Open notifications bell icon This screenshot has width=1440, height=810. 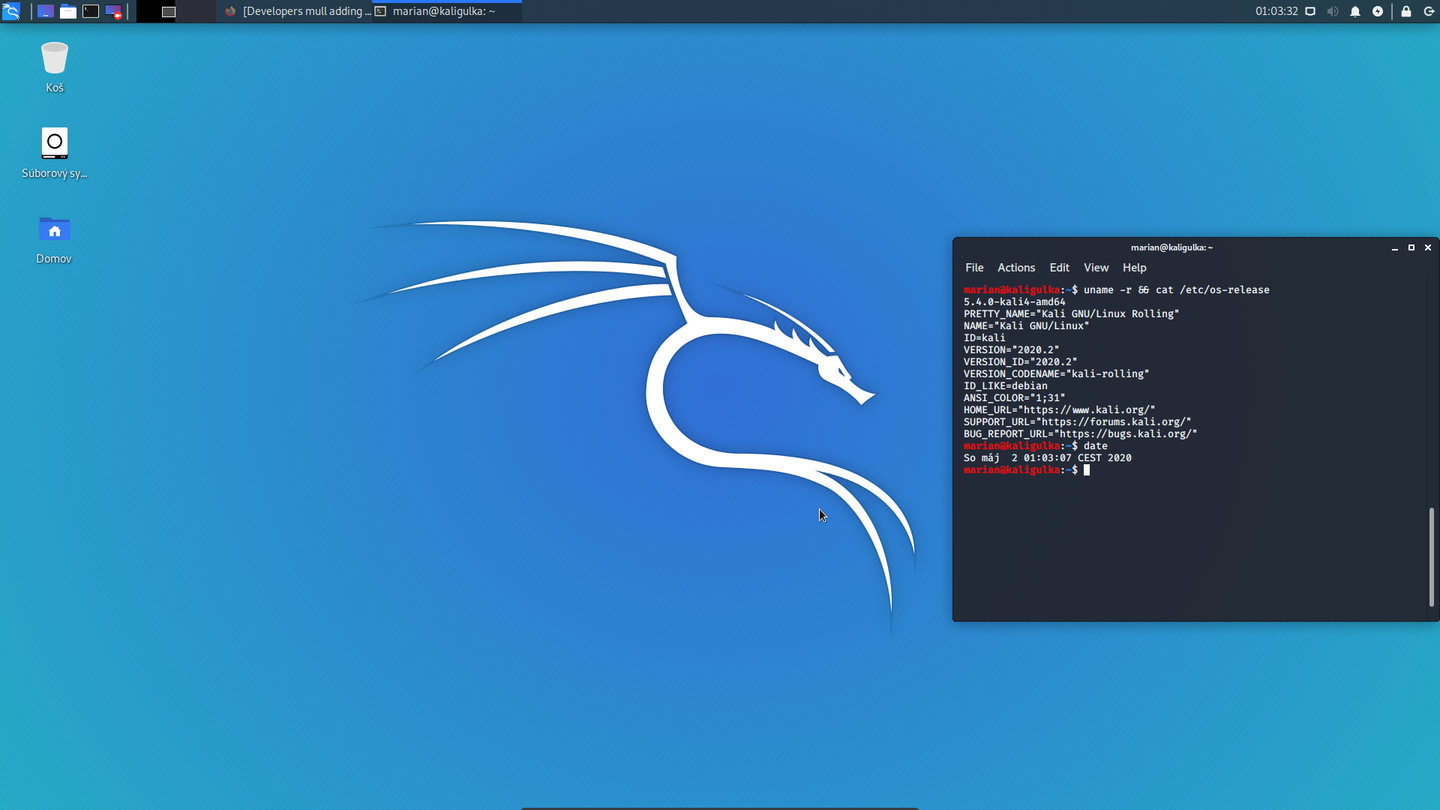click(1355, 11)
